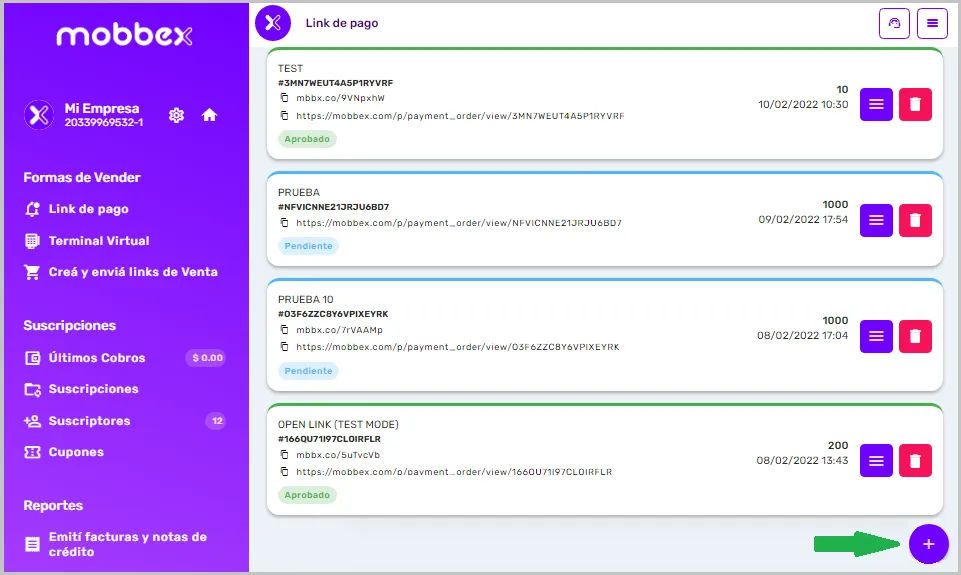Click the Mobbex X logo beside Link de pago
Viewport: 961px width, 575px height.
(x=273, y=23)
